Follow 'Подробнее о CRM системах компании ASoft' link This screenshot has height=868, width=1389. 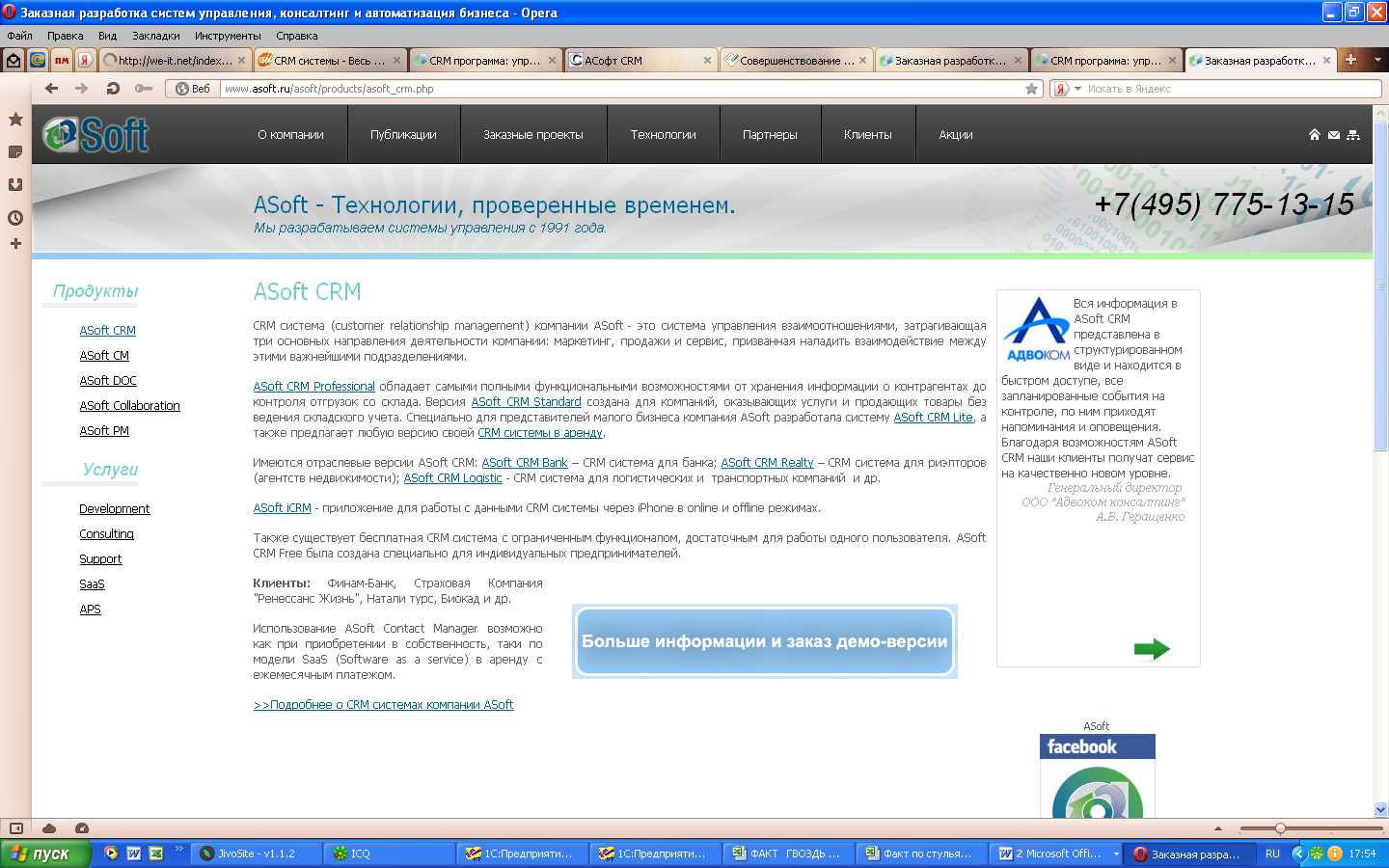(x=384, y=705)
